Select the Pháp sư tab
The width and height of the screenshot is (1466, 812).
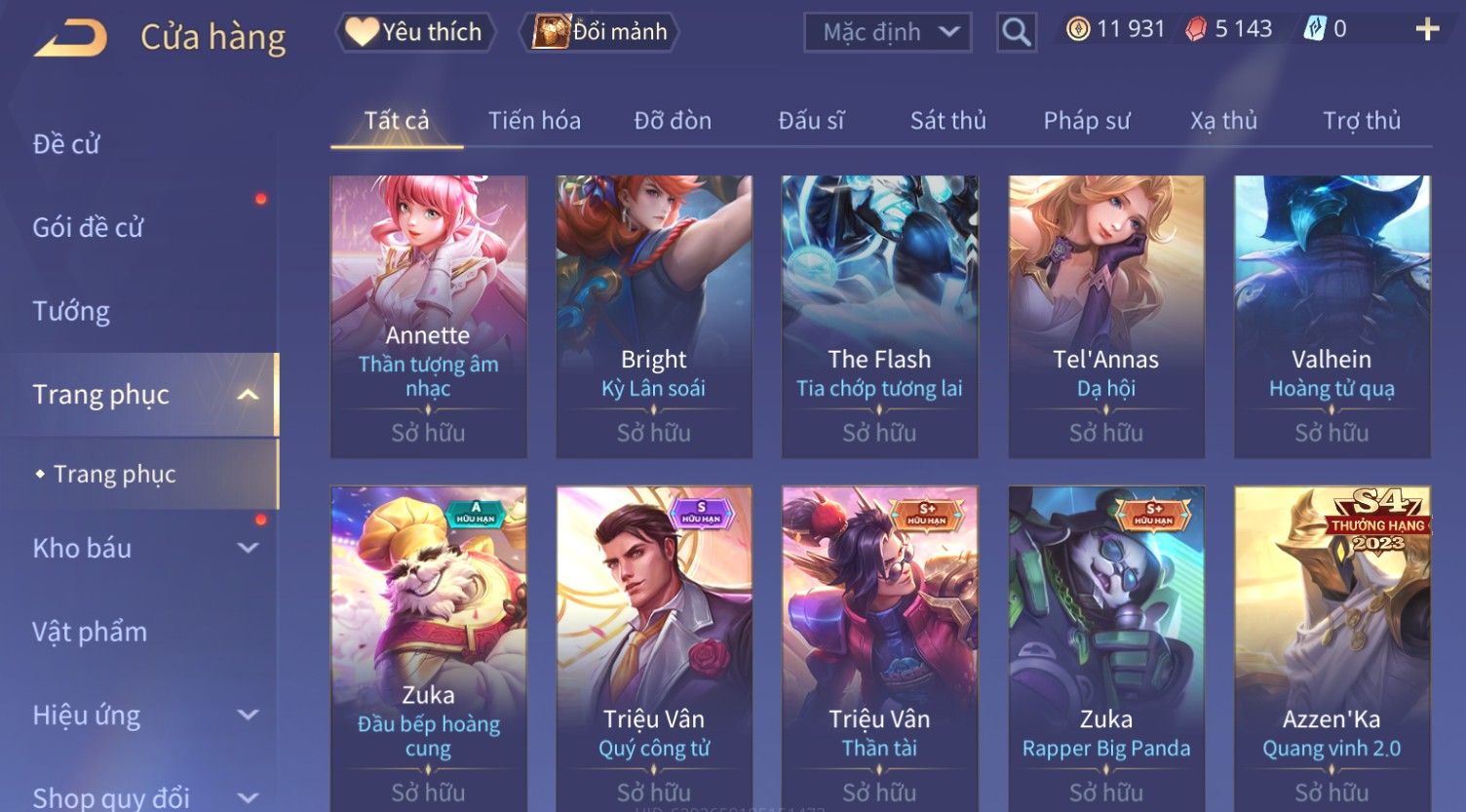[1087, 121]
